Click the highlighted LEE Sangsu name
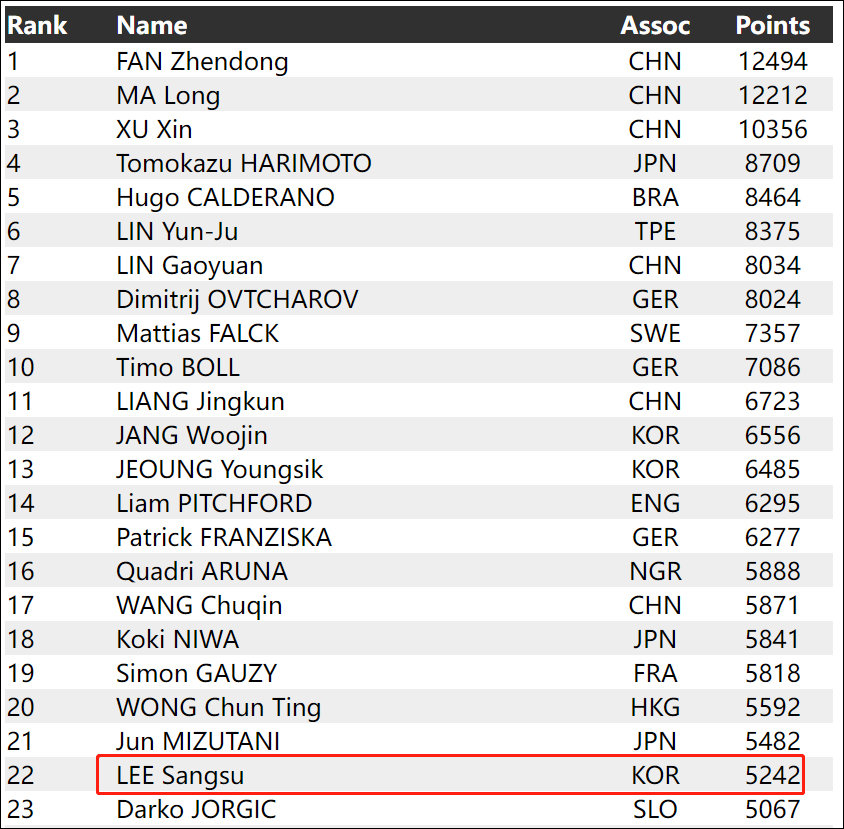This screenshot has width=844, height=829. 180,776
